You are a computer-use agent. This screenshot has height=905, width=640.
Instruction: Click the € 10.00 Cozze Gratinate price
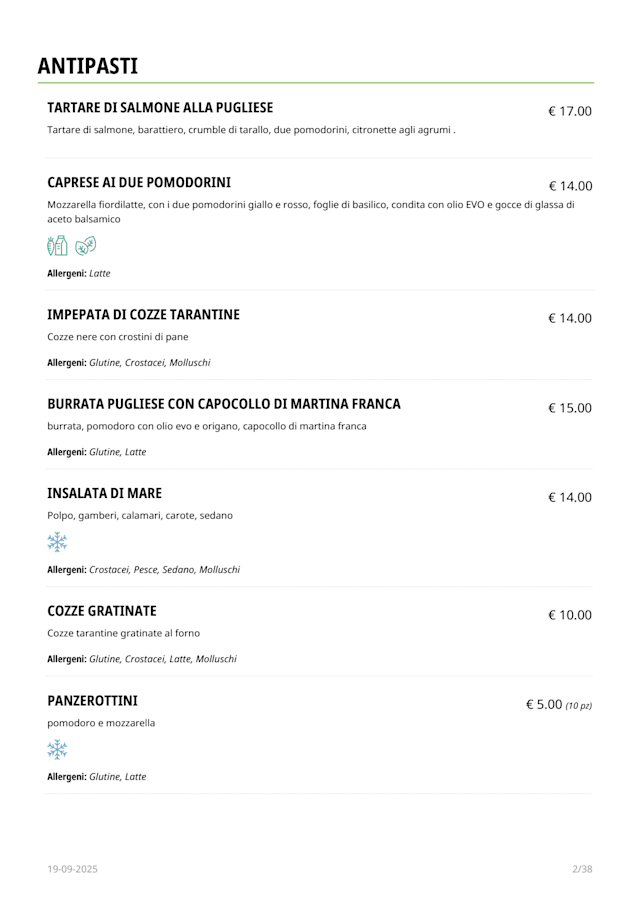pos(569,615)
